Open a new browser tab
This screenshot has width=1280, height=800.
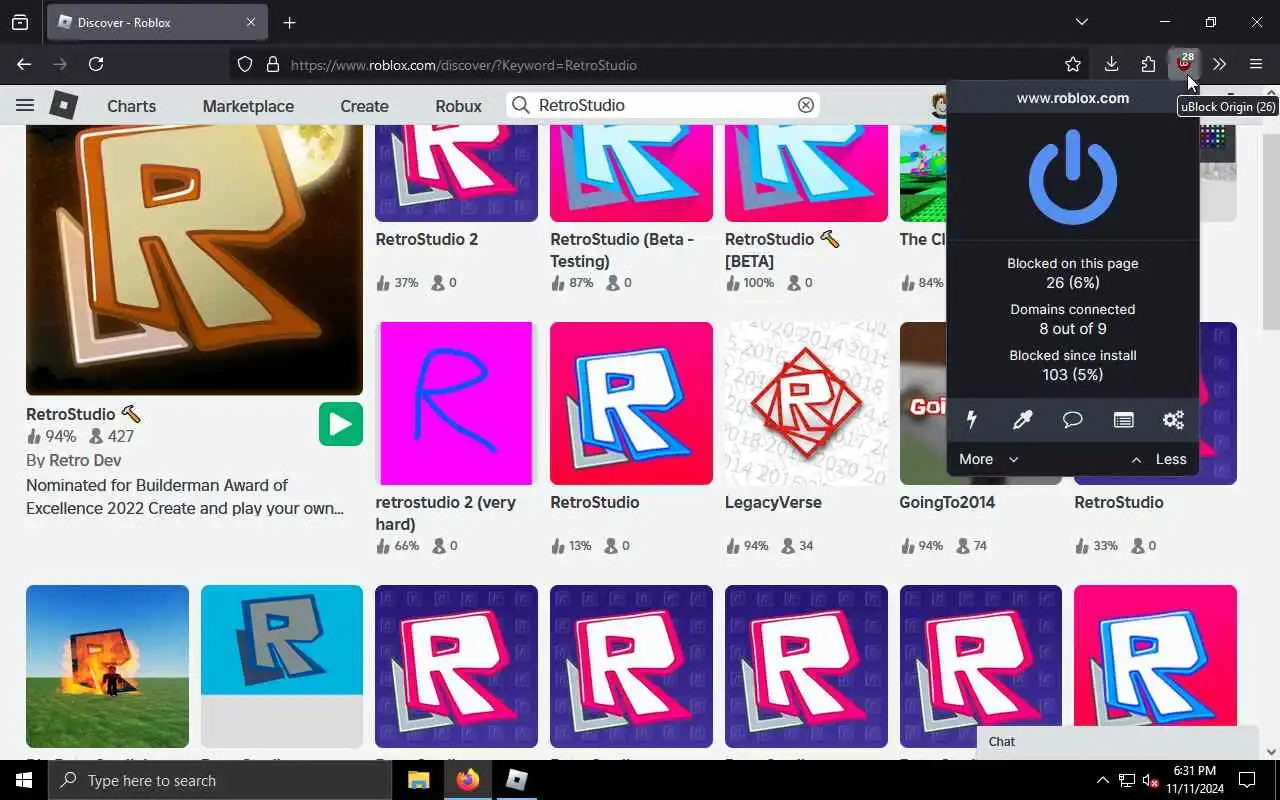[x=289, y=22]
